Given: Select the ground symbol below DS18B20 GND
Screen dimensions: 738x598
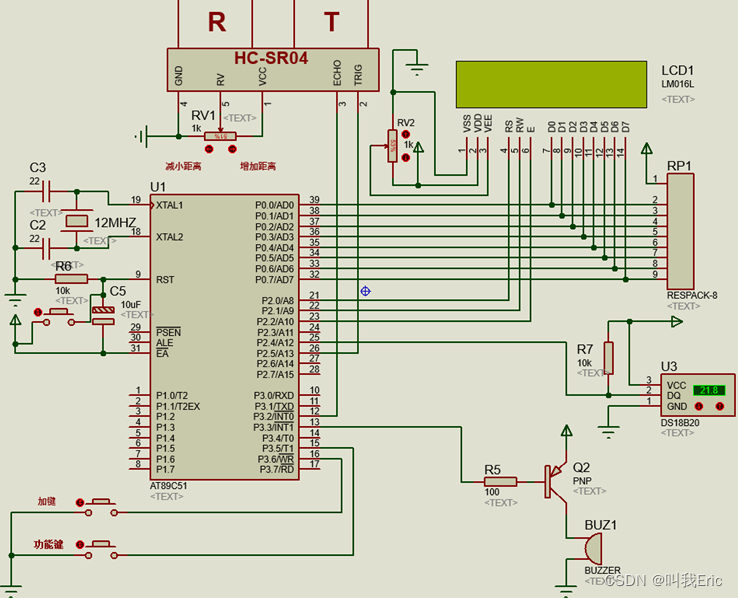Looking at the screenshot, I should coord(609,431).
